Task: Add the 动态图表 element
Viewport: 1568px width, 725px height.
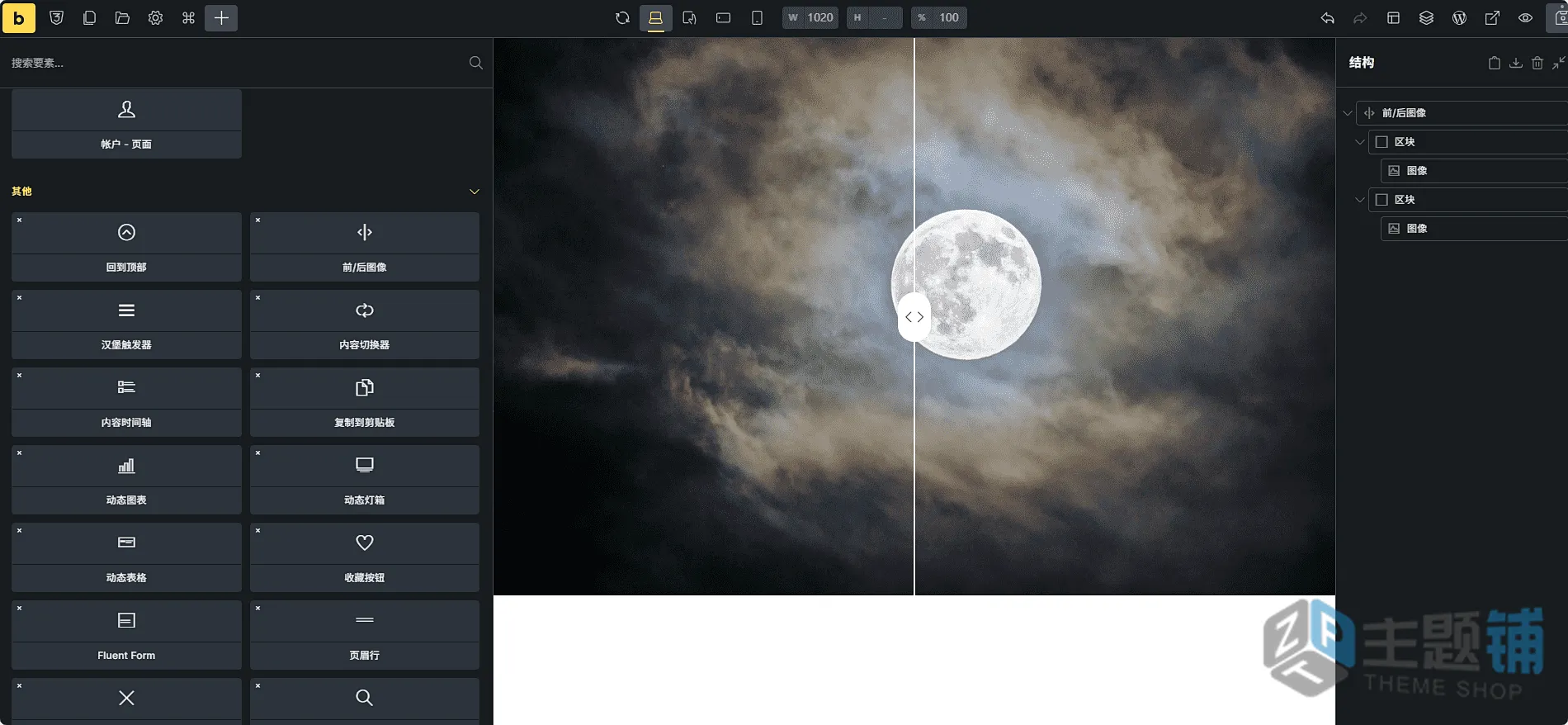Action: (126, 480)
